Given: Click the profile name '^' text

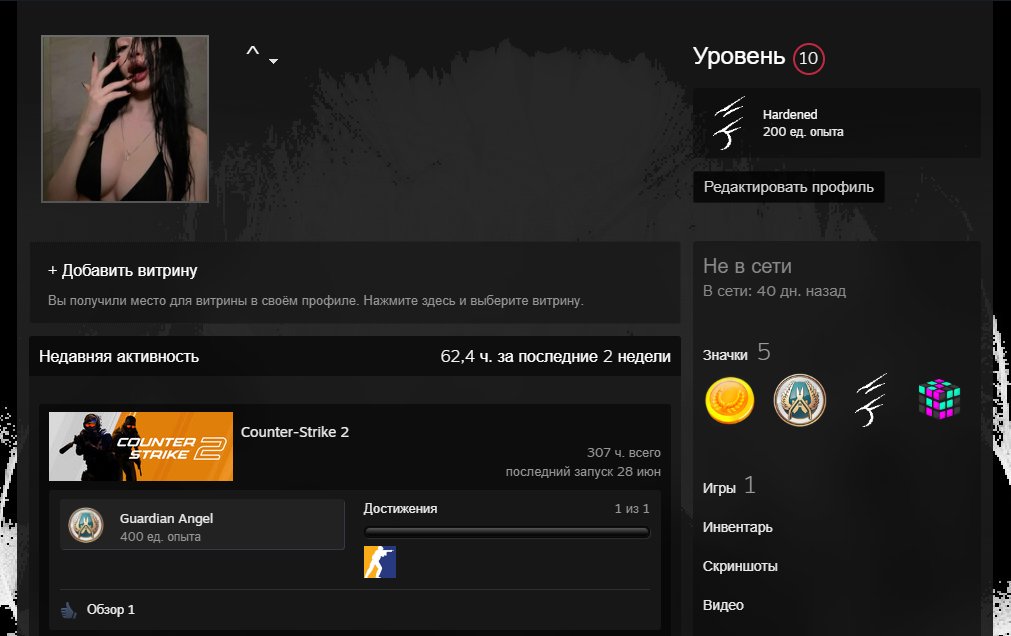Looking at the screenshot, I should click(x=253, y=52).
